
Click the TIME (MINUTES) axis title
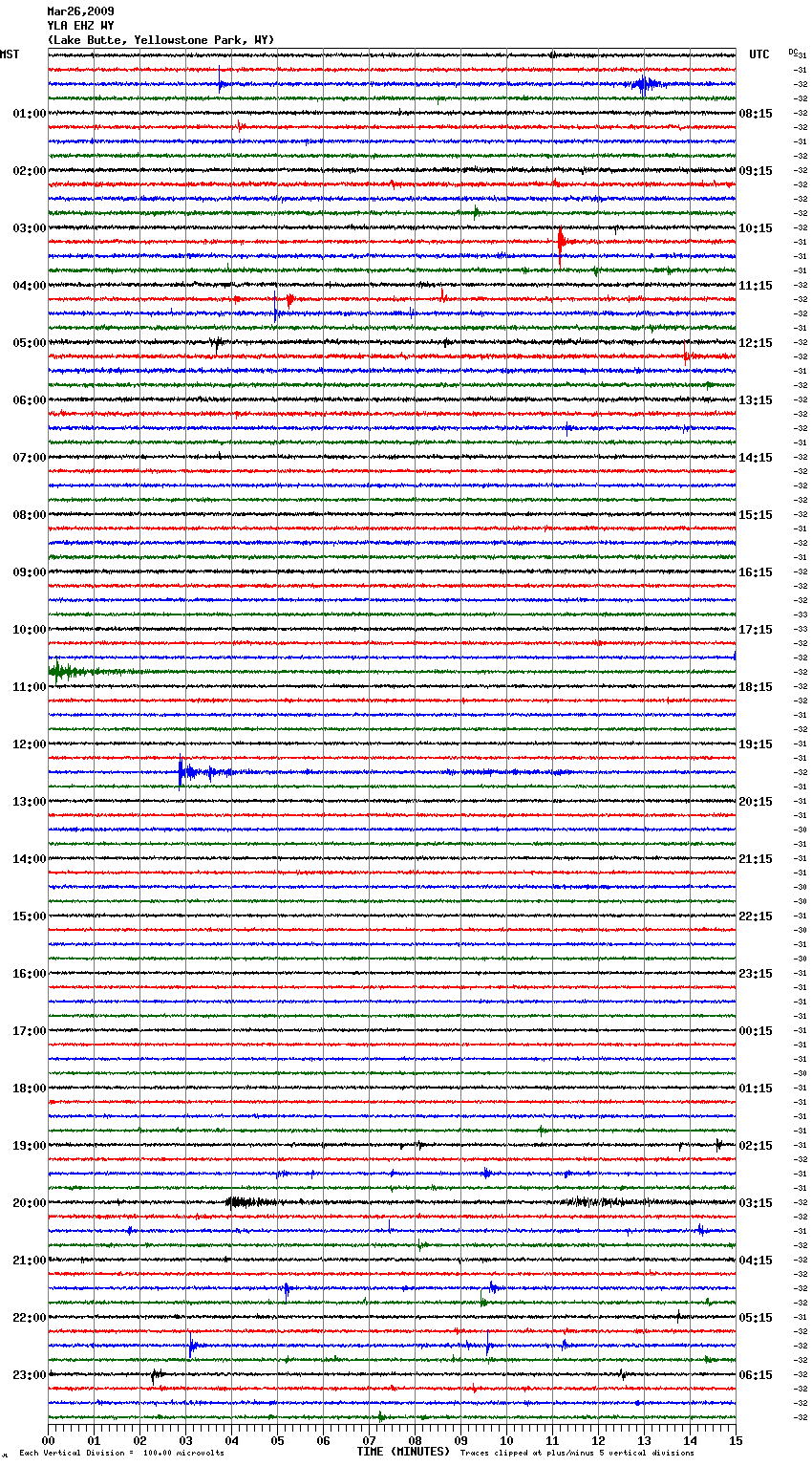403,1452
